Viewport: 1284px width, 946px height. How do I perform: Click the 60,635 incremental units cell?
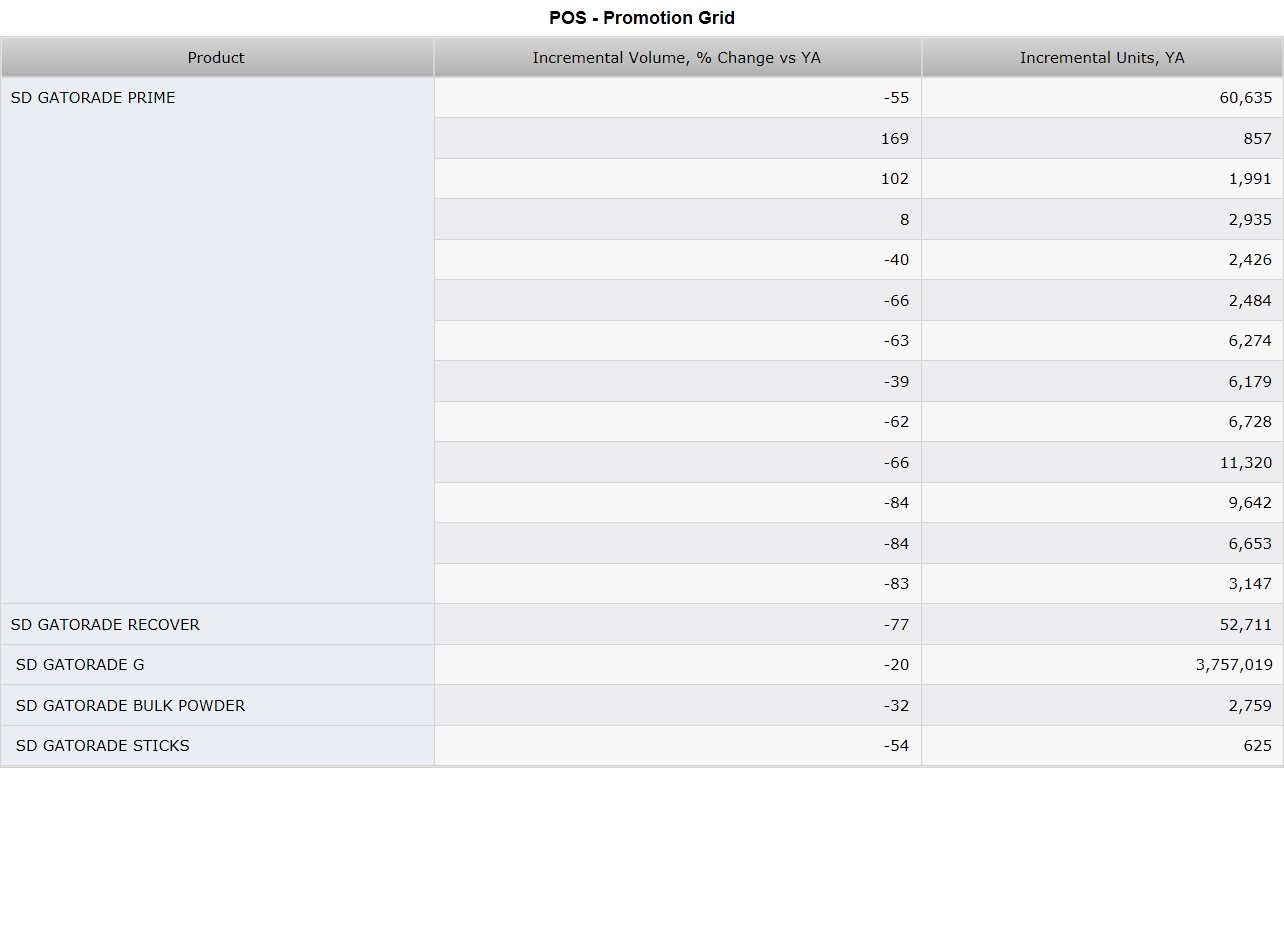coord(1102,98)
